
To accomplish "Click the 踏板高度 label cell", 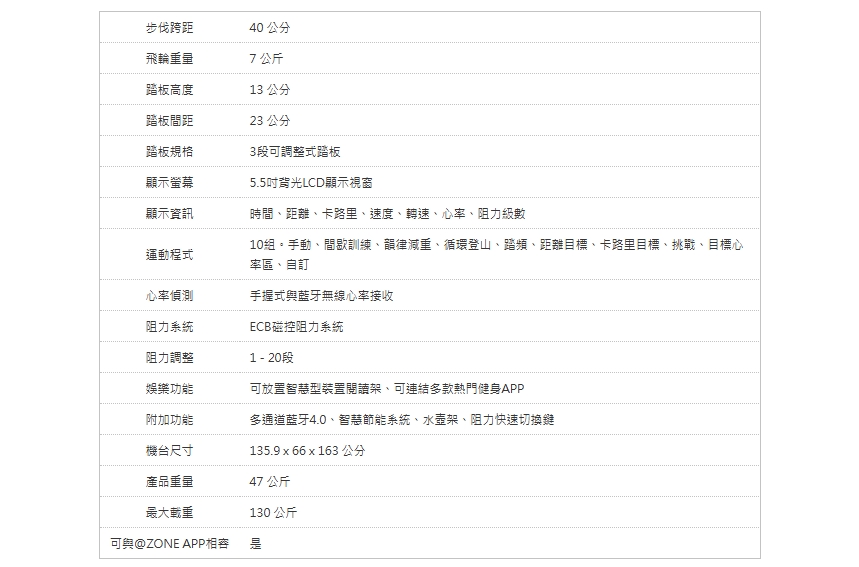I will tap(169, 90).
